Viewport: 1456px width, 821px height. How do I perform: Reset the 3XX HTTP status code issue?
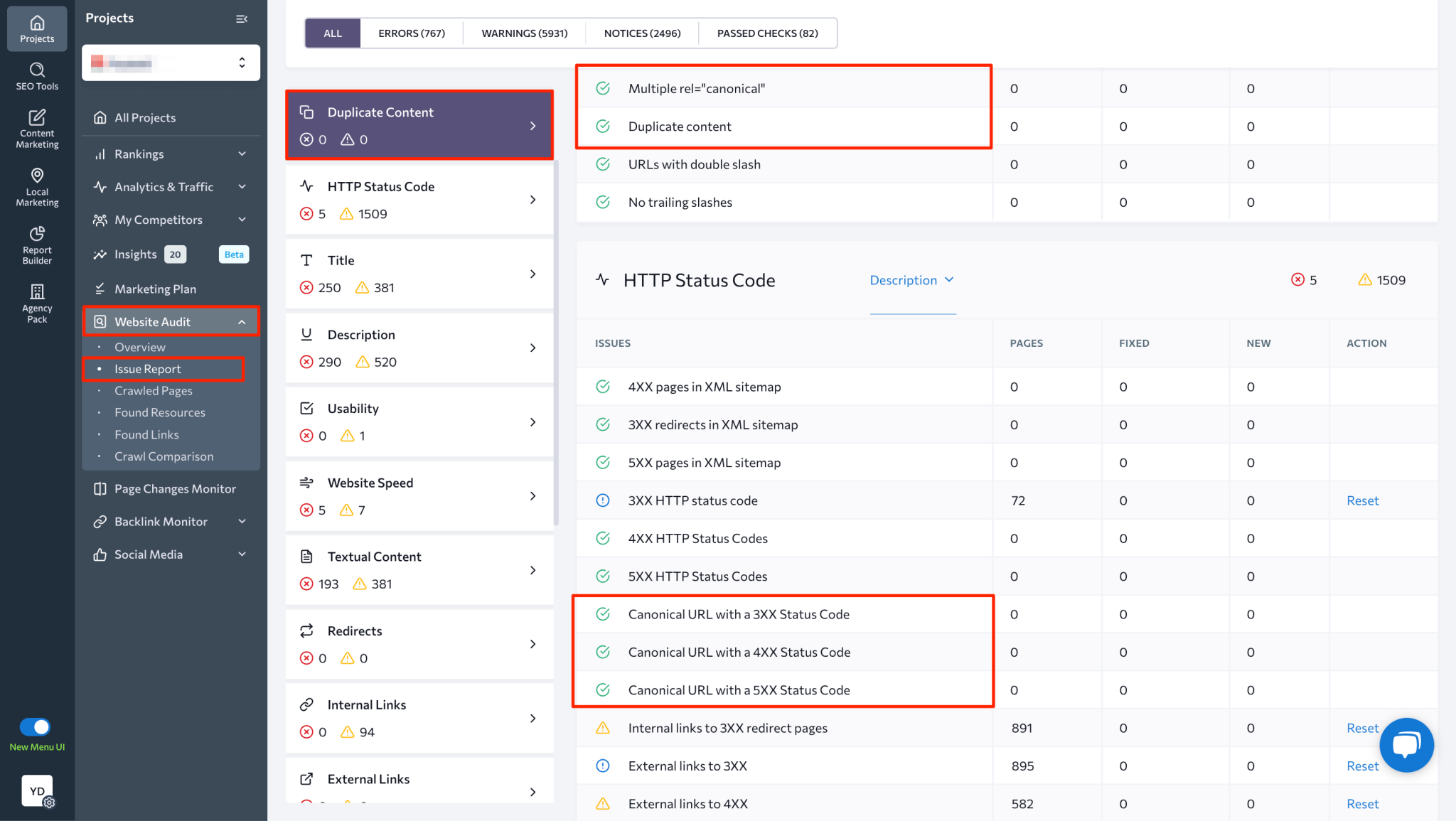click(x=1361, y=500)
